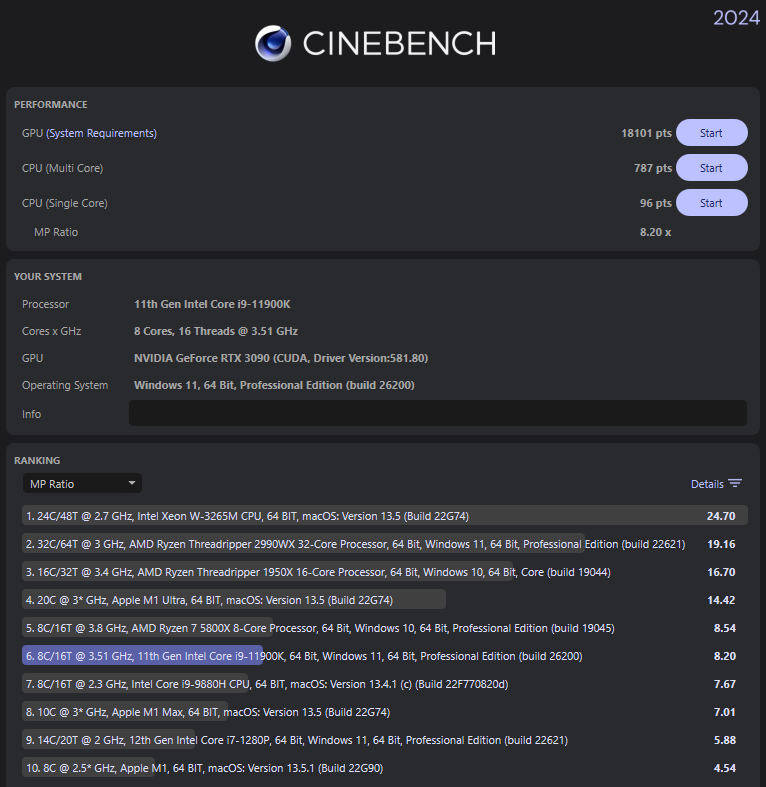This screenshot has width=766, height=787.
Task: Click the Windows 11 operating system value
Action: [274, 385]
